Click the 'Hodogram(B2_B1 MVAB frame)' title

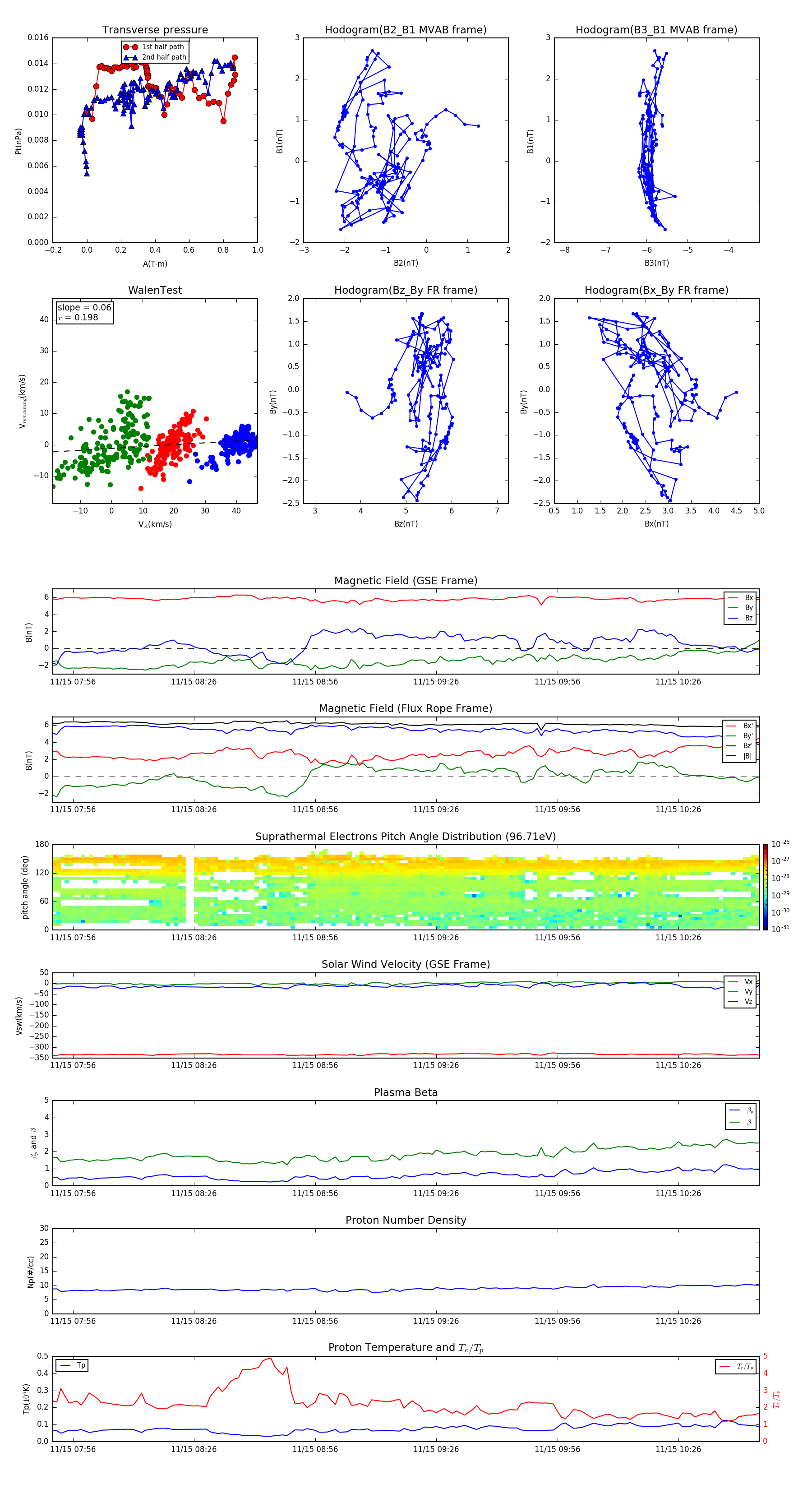click(x=406, y=30)
